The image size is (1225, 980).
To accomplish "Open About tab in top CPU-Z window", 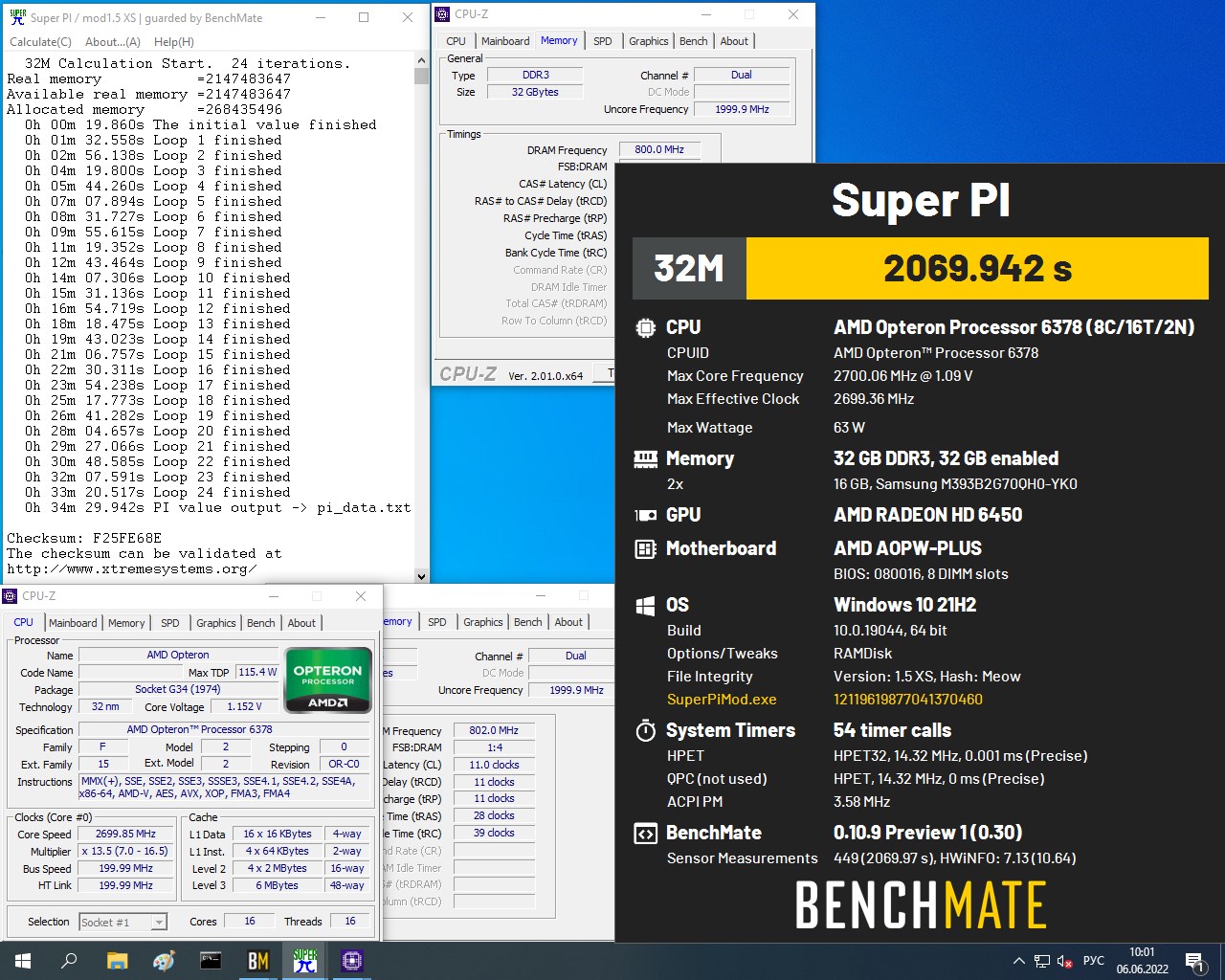I will click(734, 41).
